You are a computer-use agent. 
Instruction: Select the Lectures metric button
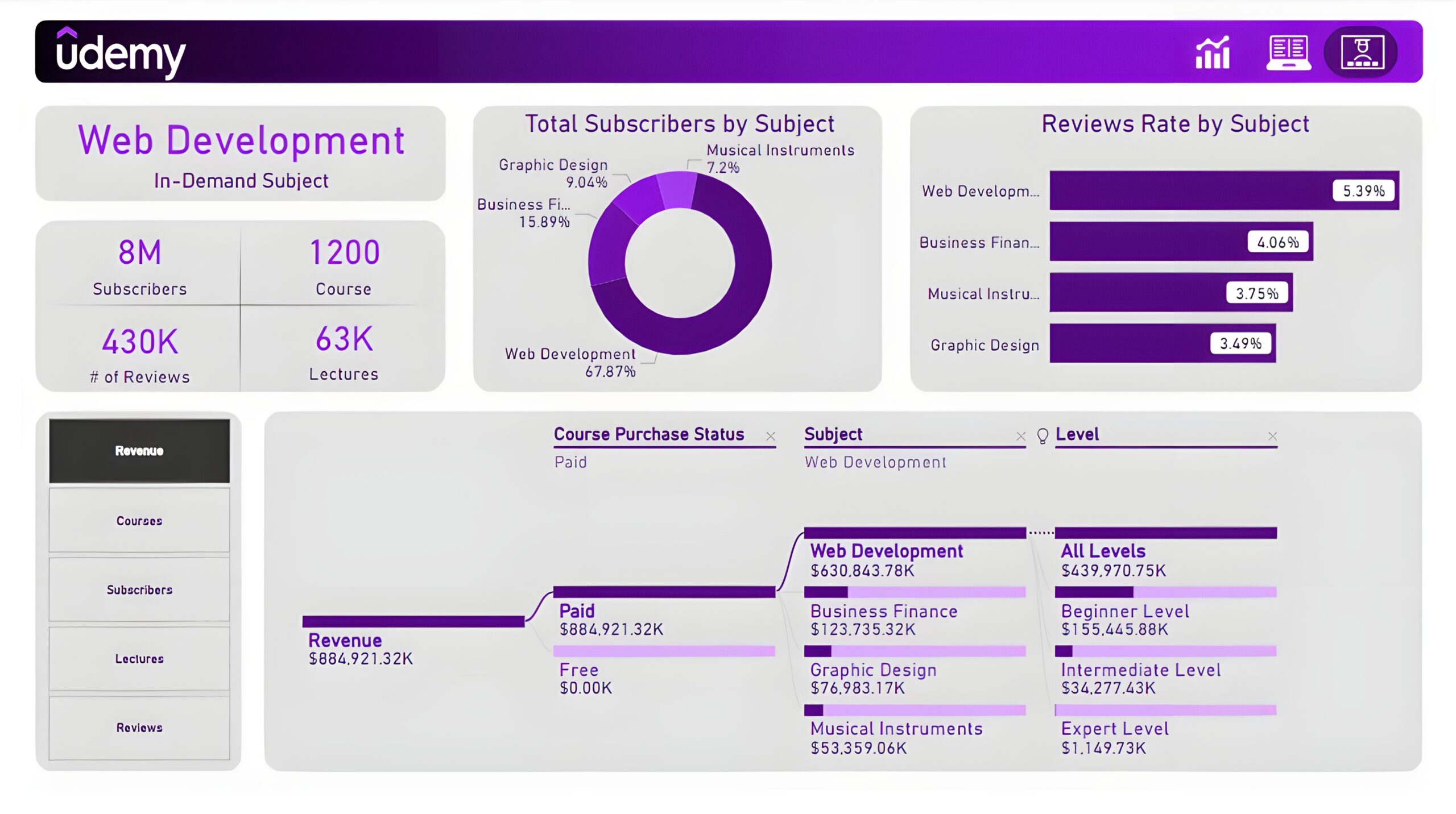[139, 659]
